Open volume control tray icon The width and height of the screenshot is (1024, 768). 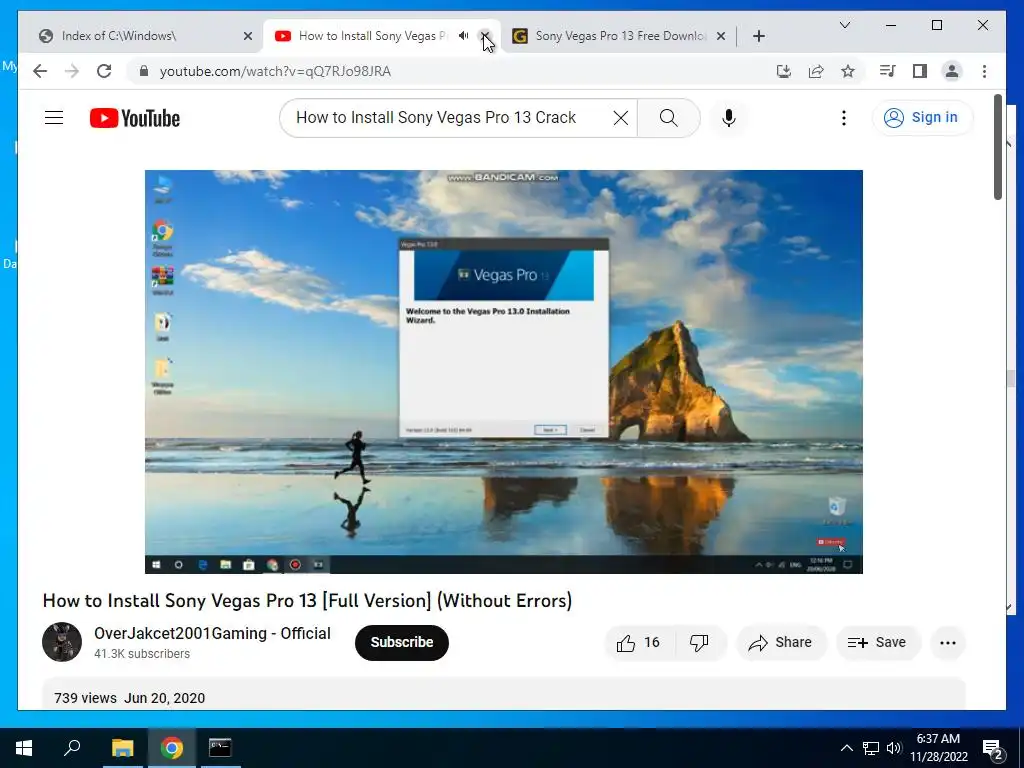pos(893,748)
